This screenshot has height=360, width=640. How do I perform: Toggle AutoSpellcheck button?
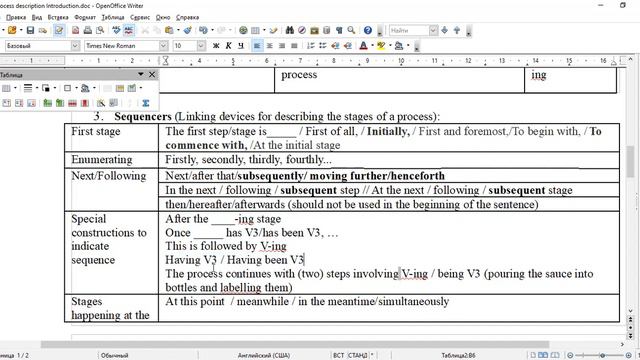[129, 30]
